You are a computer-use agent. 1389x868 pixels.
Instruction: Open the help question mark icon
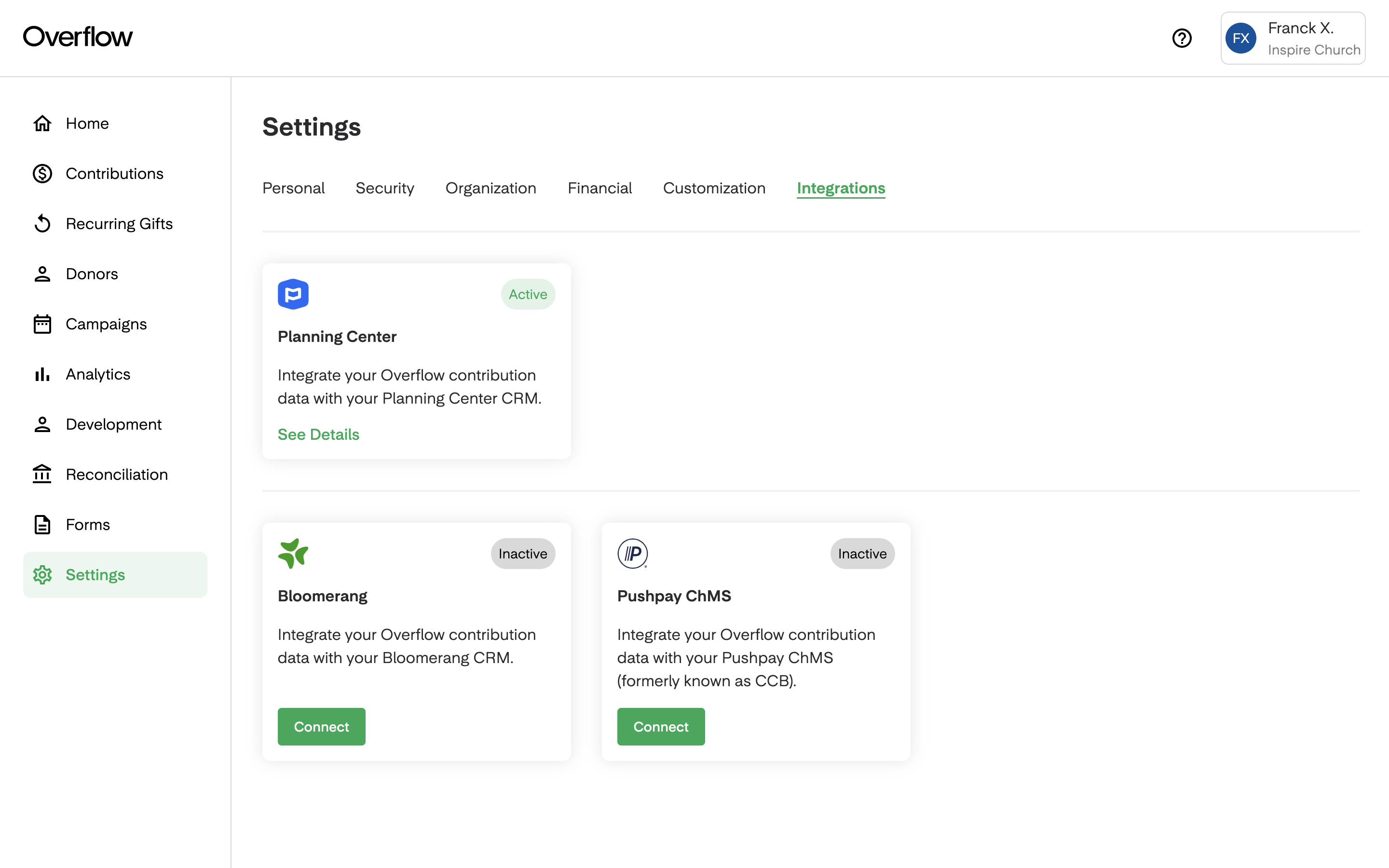[x=1182, y=39]
